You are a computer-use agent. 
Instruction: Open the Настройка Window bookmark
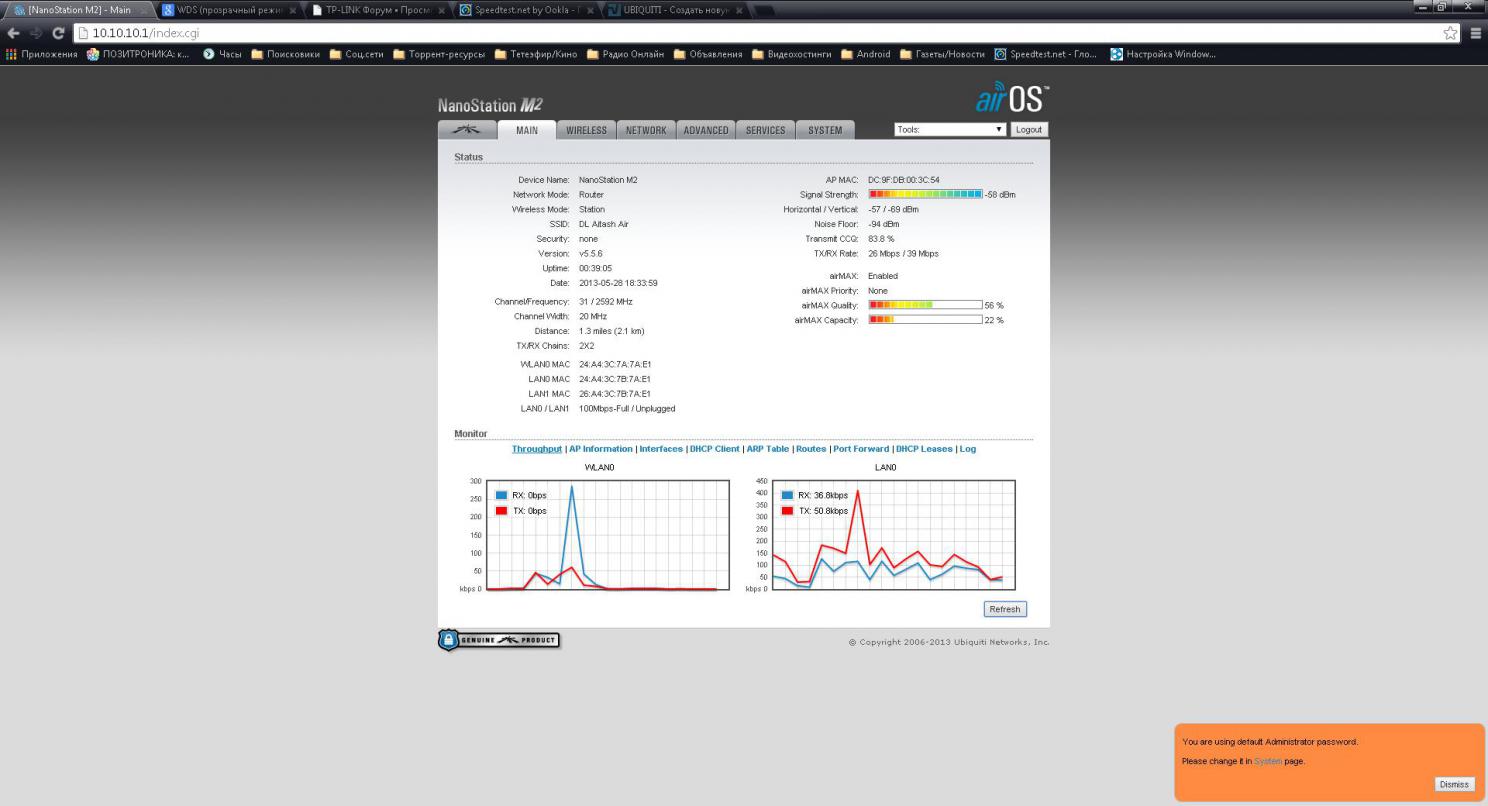1163,54
